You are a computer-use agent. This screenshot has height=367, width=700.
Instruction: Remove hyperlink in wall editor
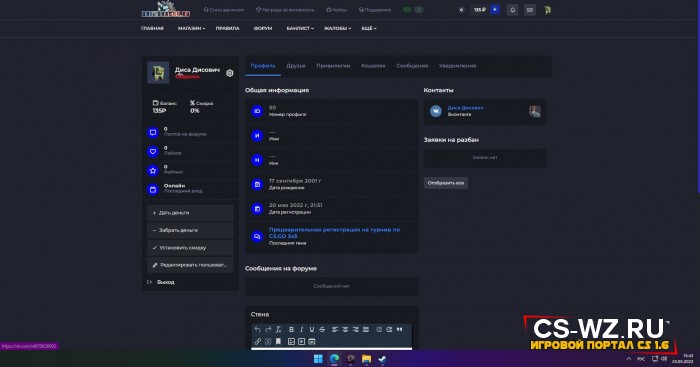click(x=268, y=342)
